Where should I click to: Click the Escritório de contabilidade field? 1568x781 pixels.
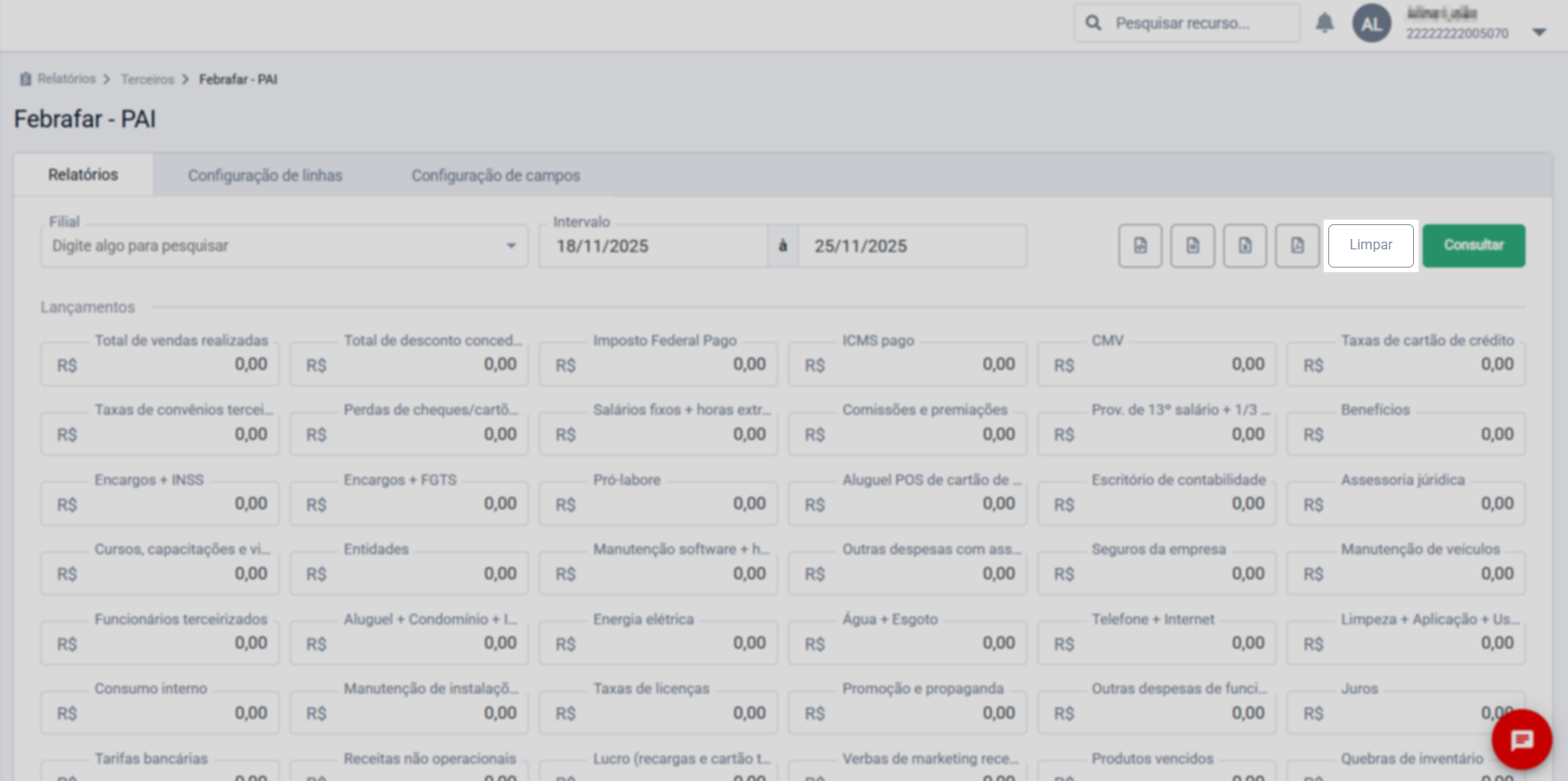[1157, 504]
